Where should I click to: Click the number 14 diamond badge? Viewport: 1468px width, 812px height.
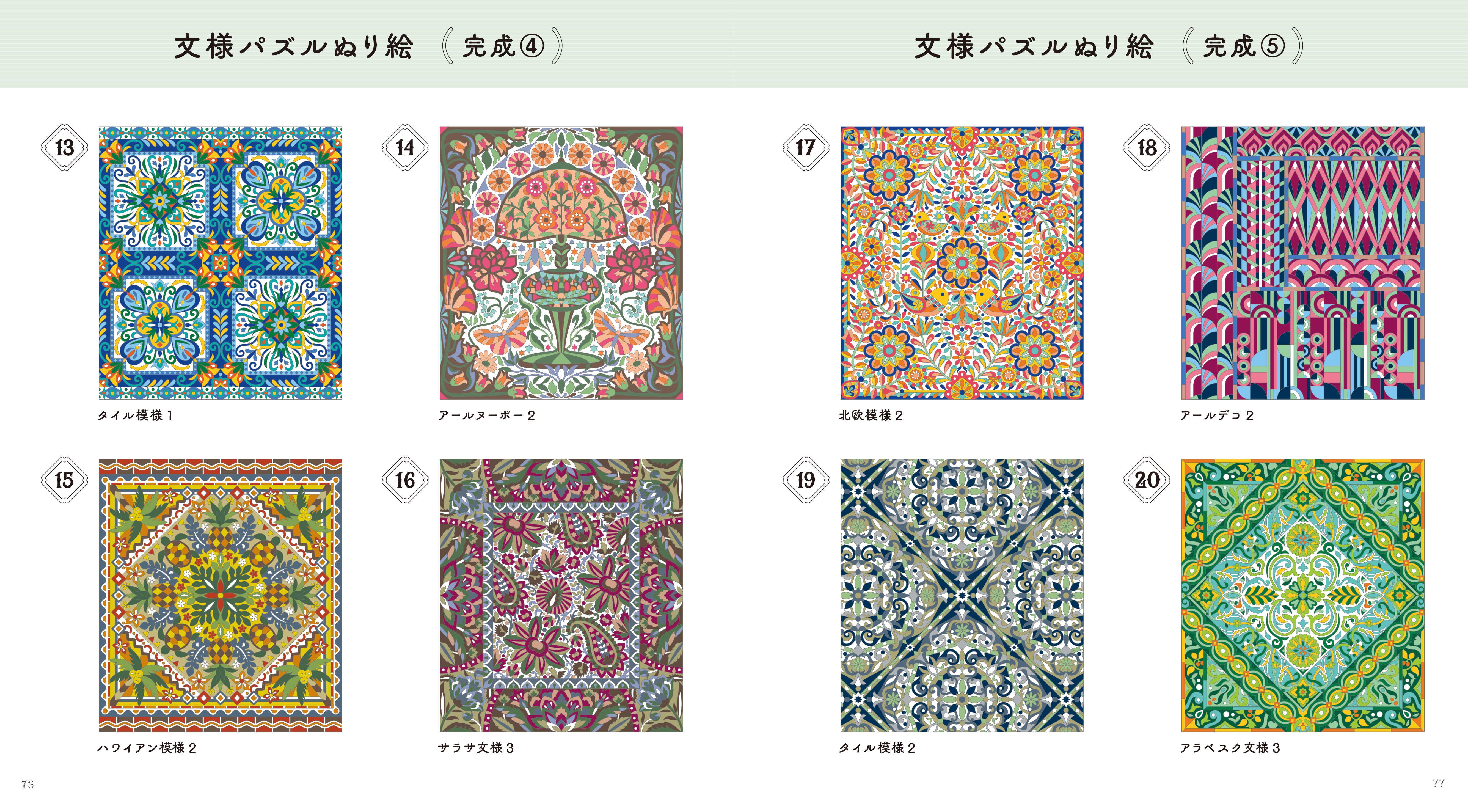405,148
